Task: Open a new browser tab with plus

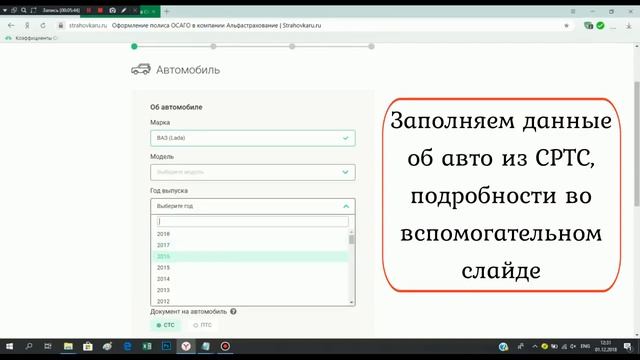Action: click(167, 11)
